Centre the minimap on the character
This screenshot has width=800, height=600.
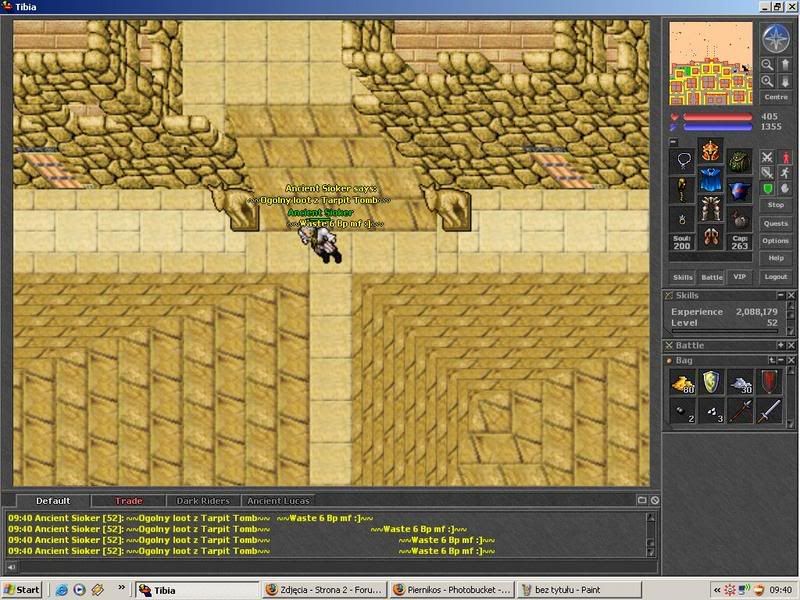[776, 97]
